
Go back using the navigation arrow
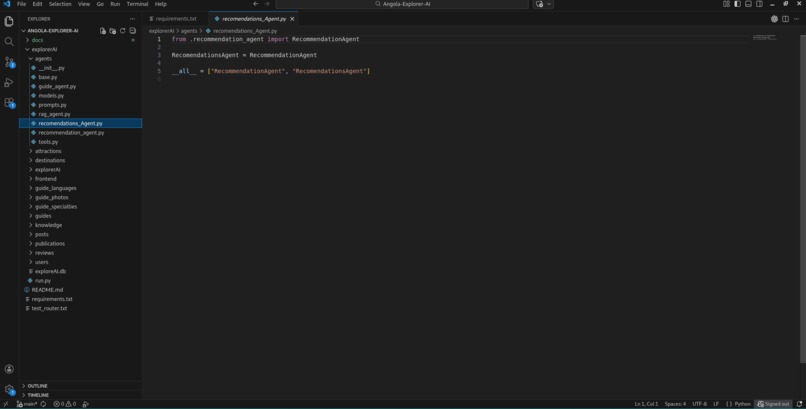click(x=255, y=4)
